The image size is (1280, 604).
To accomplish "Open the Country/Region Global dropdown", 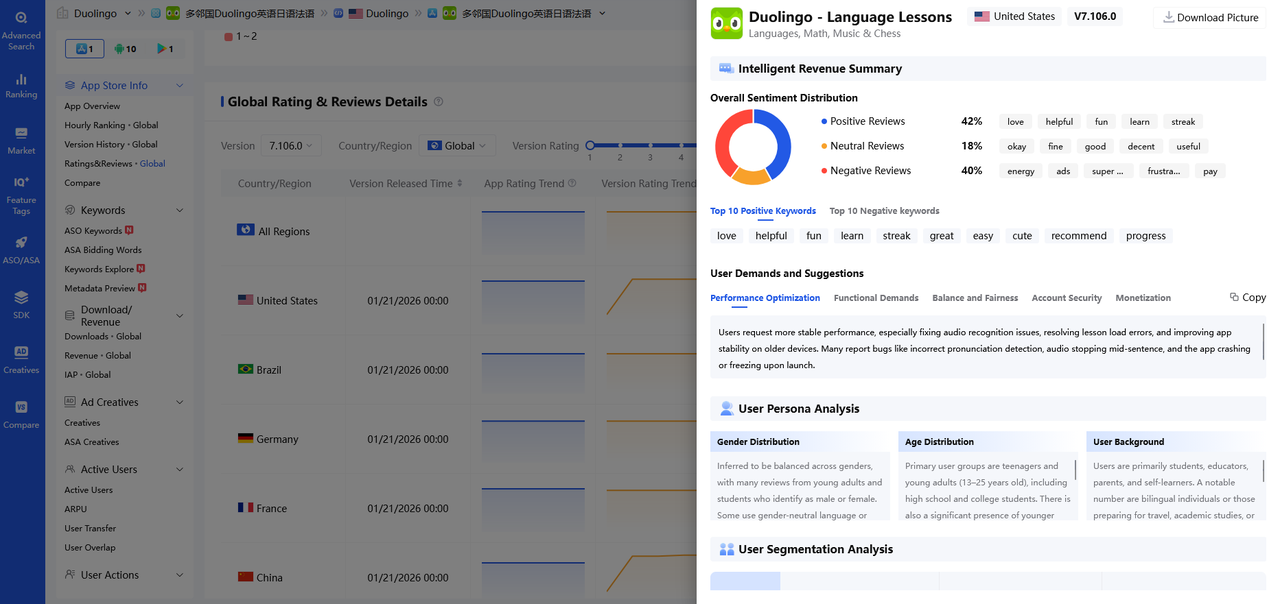I will (x=458, y=146).
